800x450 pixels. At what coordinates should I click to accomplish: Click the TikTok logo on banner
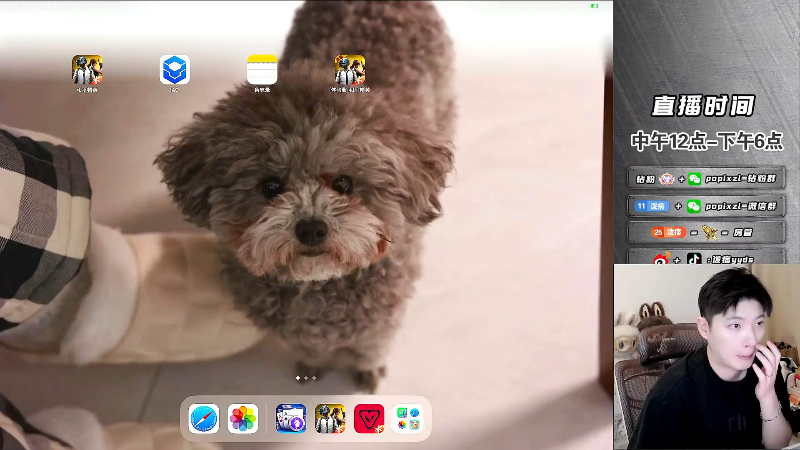pyautogui.click(x=694, y=259)
